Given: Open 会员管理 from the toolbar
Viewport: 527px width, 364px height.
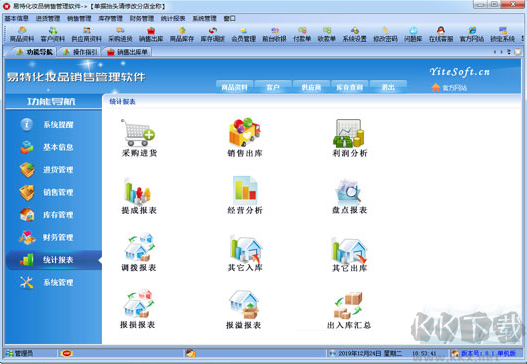Looking at the screenshot, I should click(x=244, y=34).
